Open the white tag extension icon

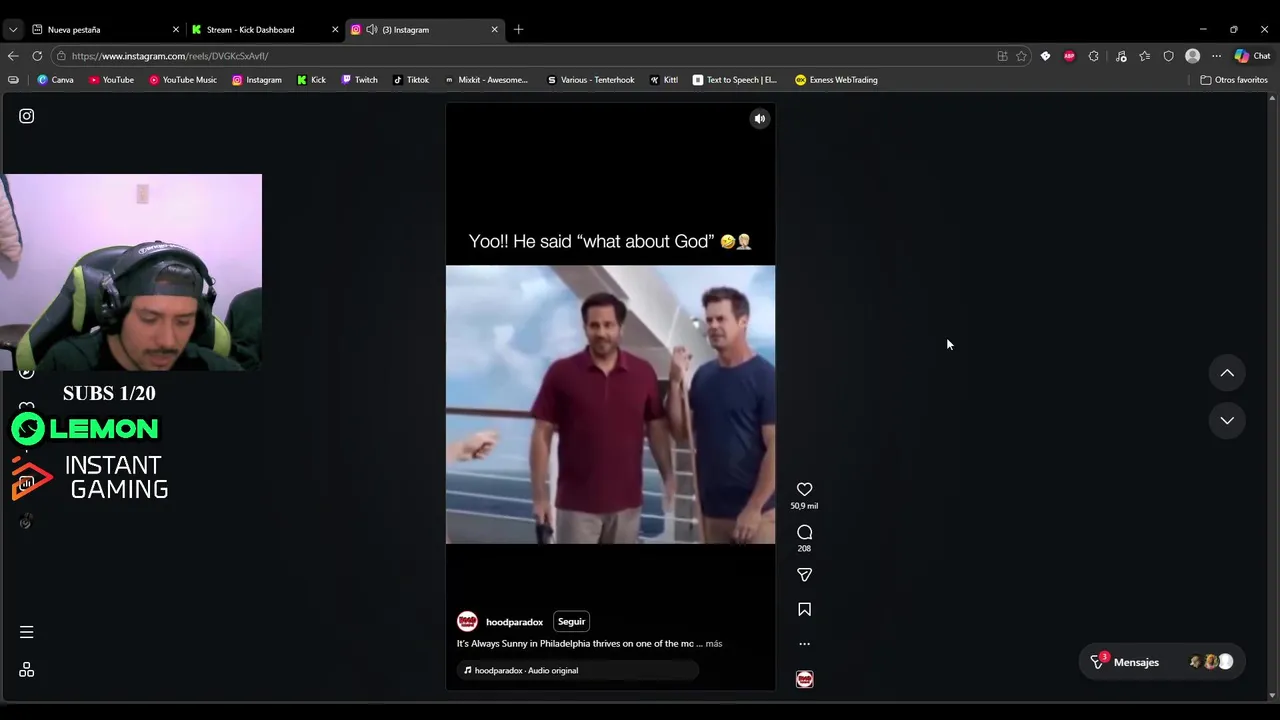[1045, 56]
